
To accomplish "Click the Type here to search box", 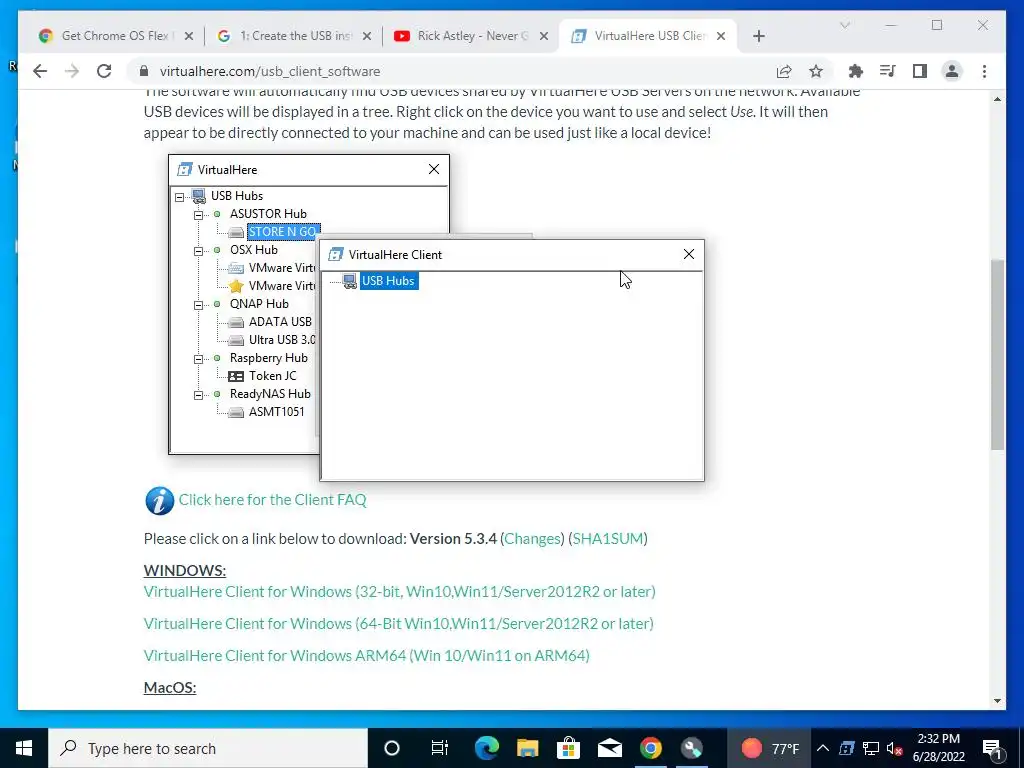I will [209, 748].
